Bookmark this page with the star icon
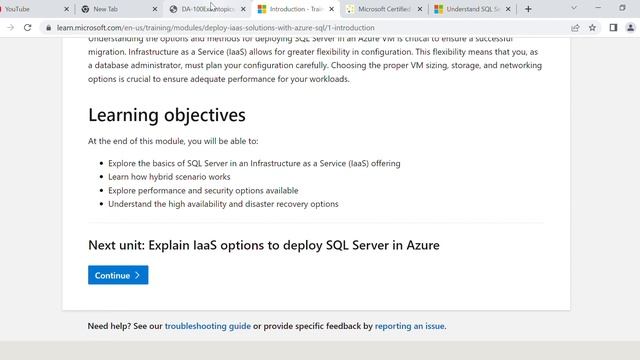The image size is (640, 360). click(592, 28)
